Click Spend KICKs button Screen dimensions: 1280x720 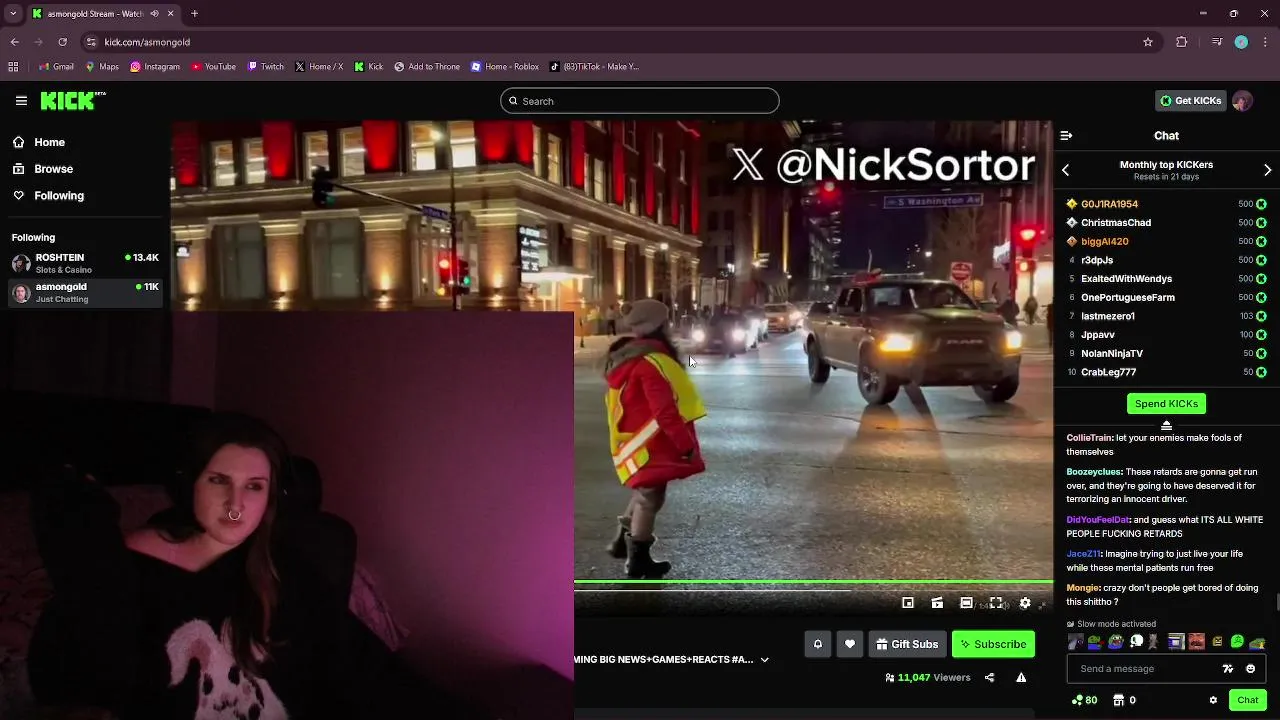click(x=1166, y=403)
